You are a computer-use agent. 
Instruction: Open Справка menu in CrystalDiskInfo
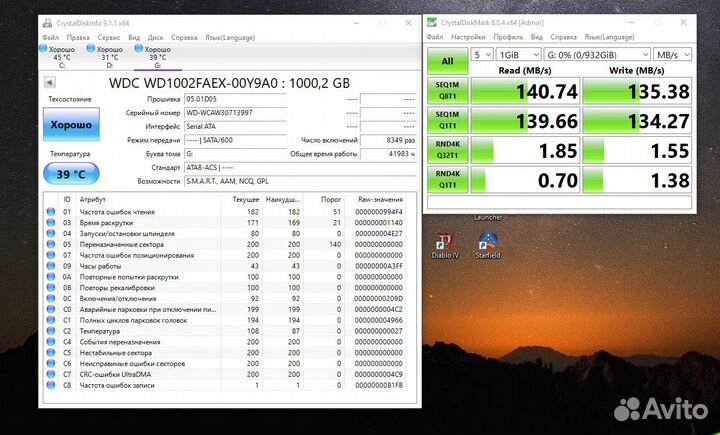click(x=184, y=38)
